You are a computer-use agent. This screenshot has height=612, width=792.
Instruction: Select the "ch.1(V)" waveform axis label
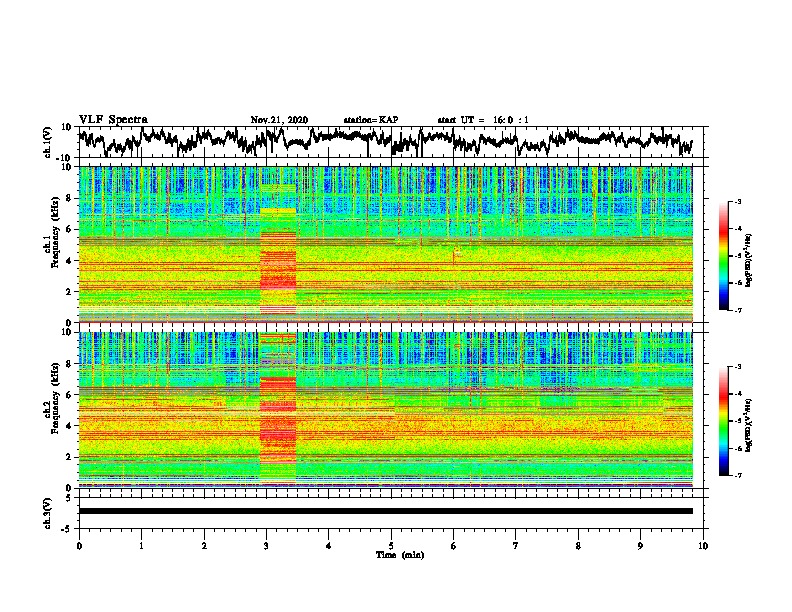48,142
